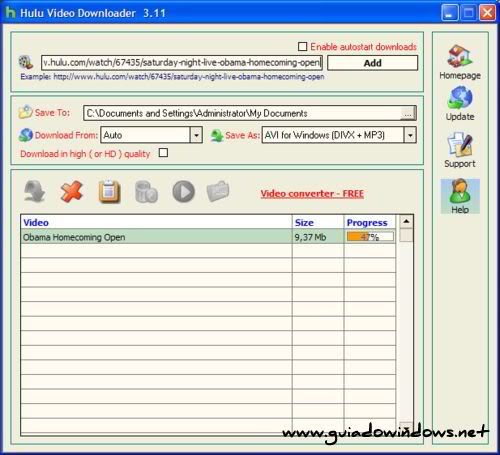Image resolution: width=500 pixels, height=455 pixels.
Task: Enable autostart downloads checkbox
Action: pyautogui.click(x=302, y=47)
